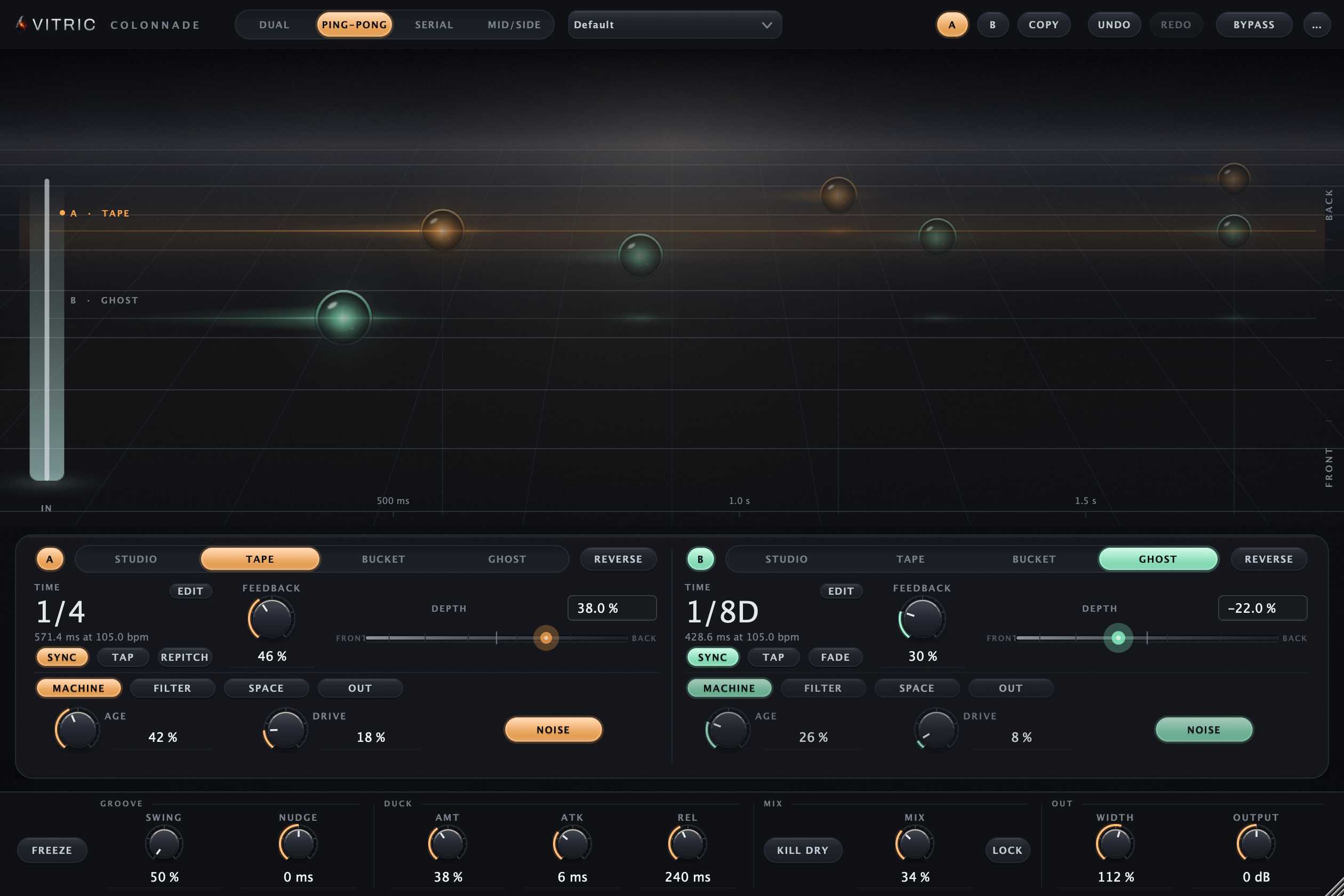Click the channel B Drive knob
This screenshot has height=896, width=1344.
click(936, 729)
